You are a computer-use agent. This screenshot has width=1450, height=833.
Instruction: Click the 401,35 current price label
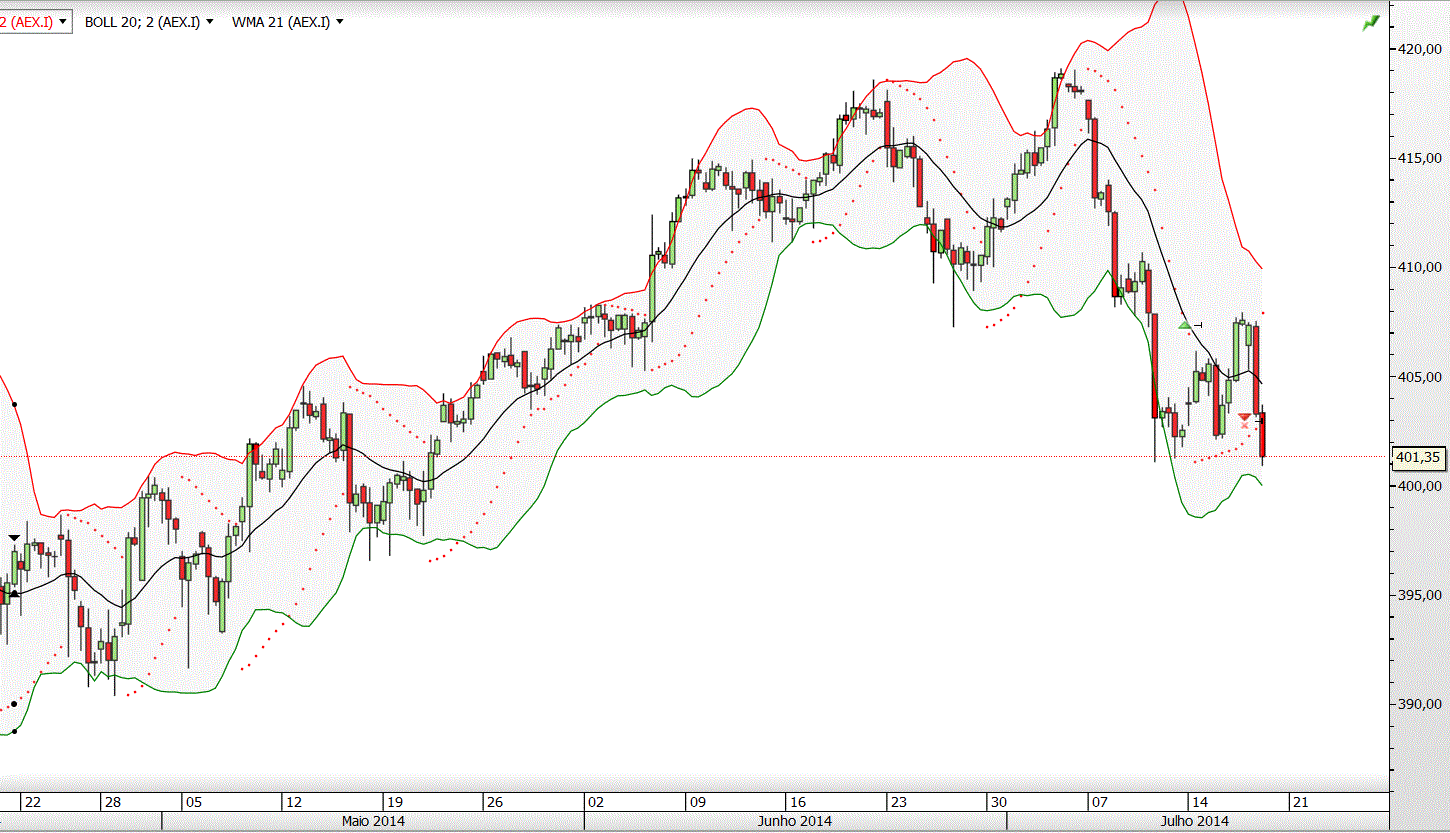point(1418,457)
